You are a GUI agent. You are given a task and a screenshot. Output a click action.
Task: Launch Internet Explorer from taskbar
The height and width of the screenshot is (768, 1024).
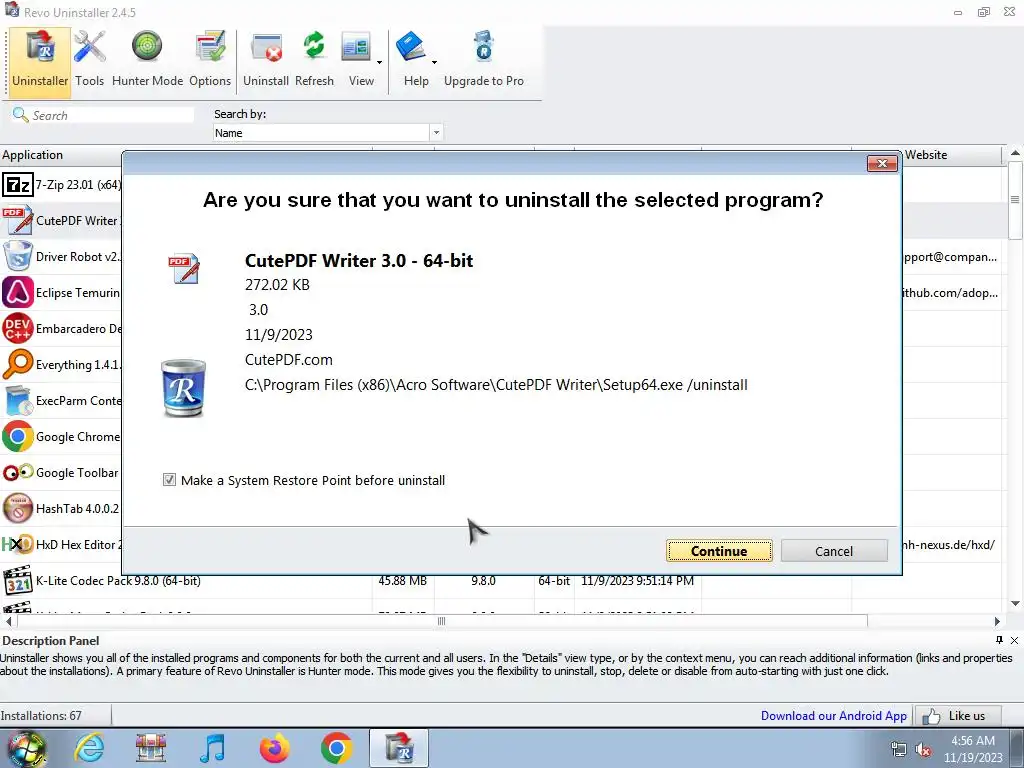[89, 748]
